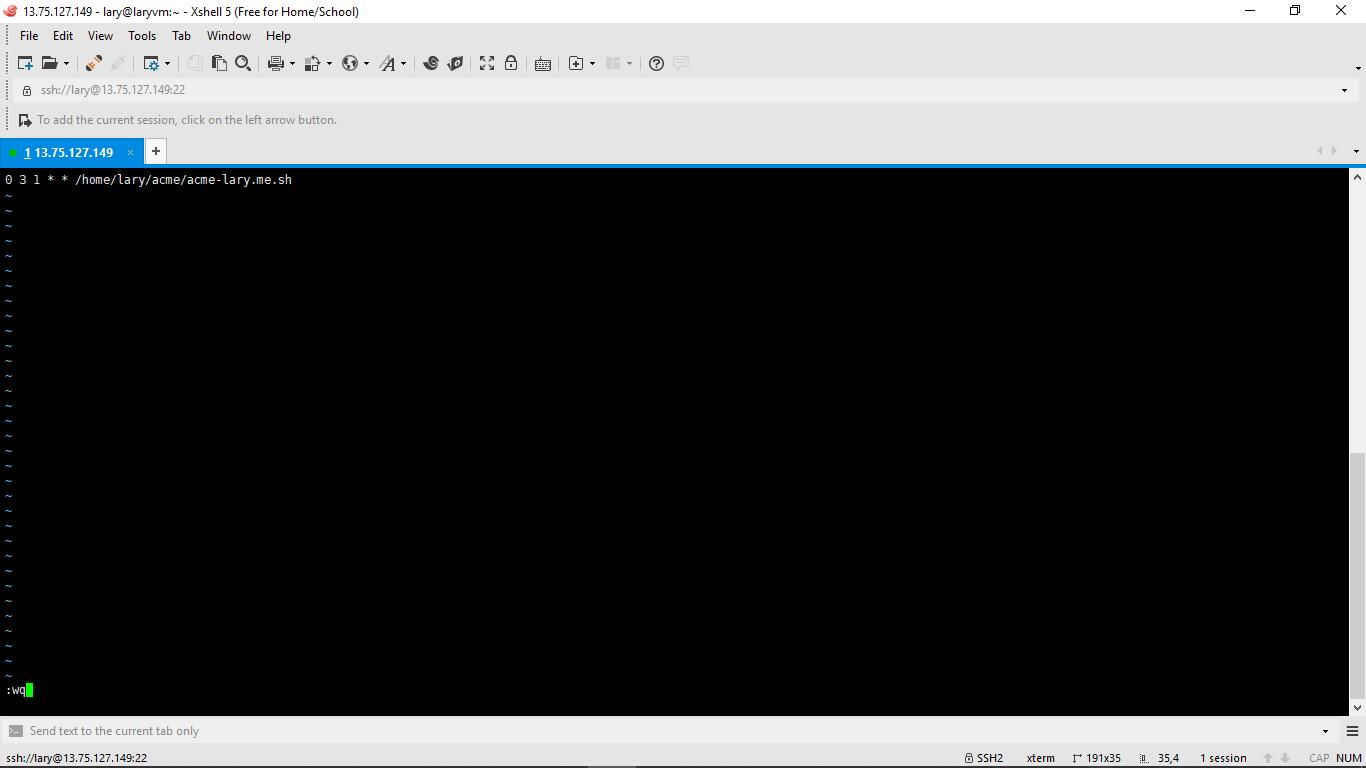Click the Find magnifier icon
This screenshot has height=768, width=1366.
243,63
